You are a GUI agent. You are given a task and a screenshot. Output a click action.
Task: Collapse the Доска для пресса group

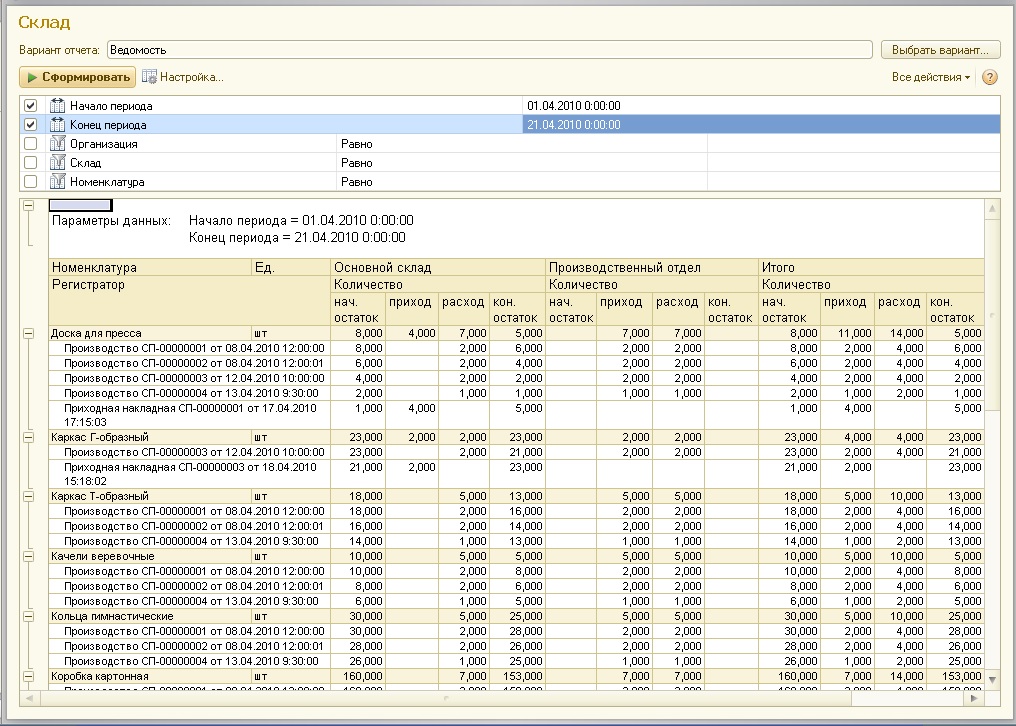(x=28, y=332)
